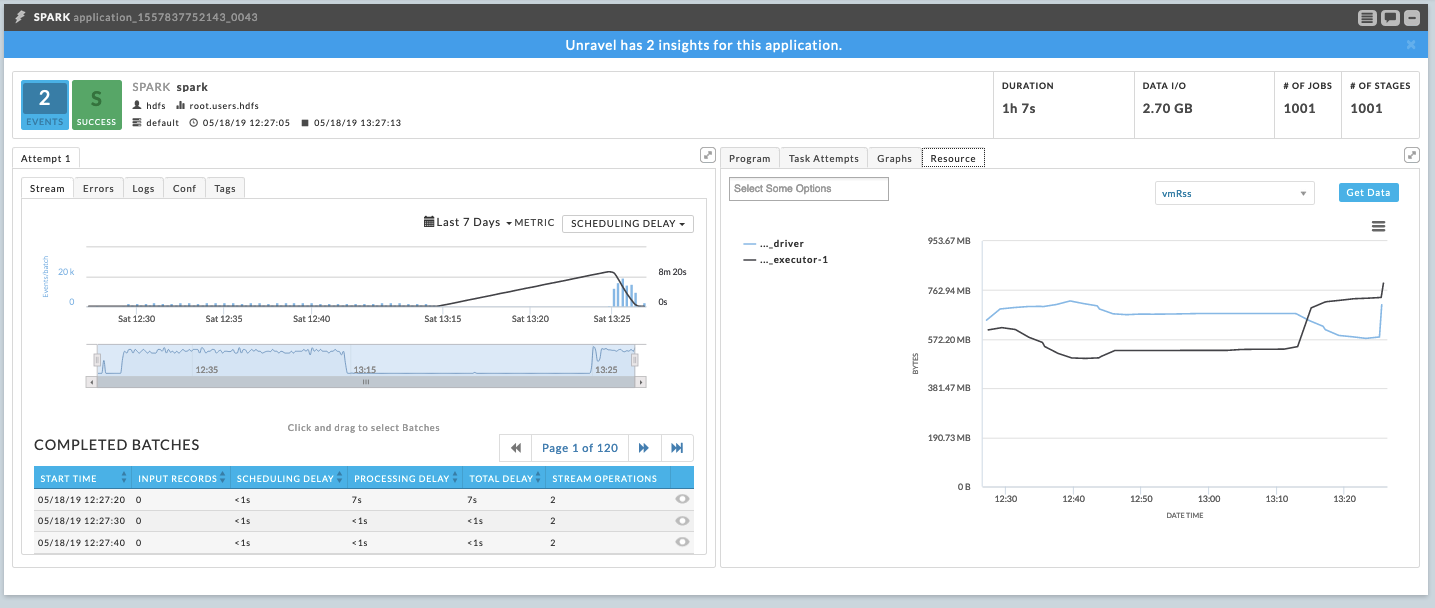
Task: Go to first page of batches
Action: coord(516,448)
